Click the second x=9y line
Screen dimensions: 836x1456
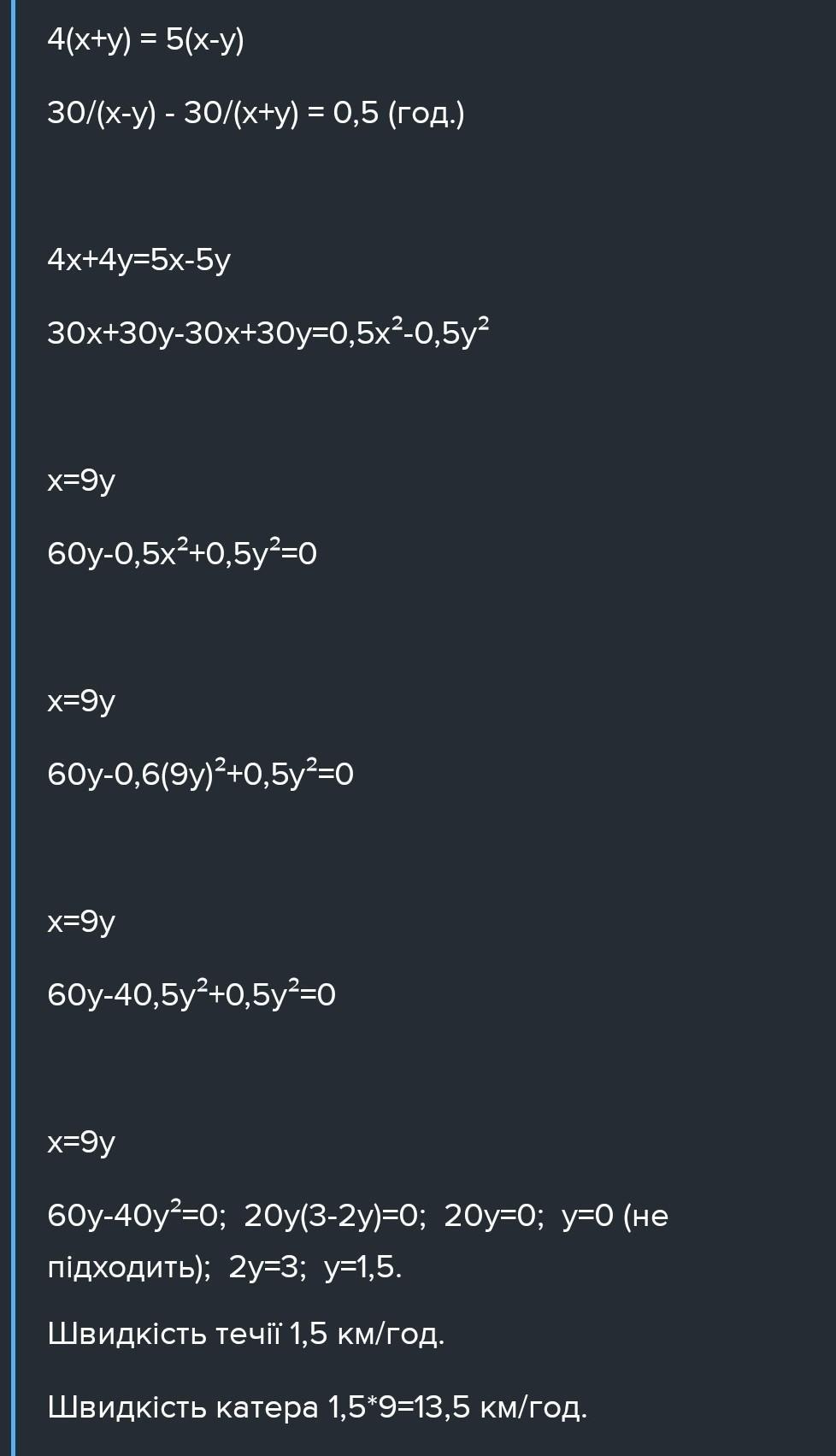81,701
